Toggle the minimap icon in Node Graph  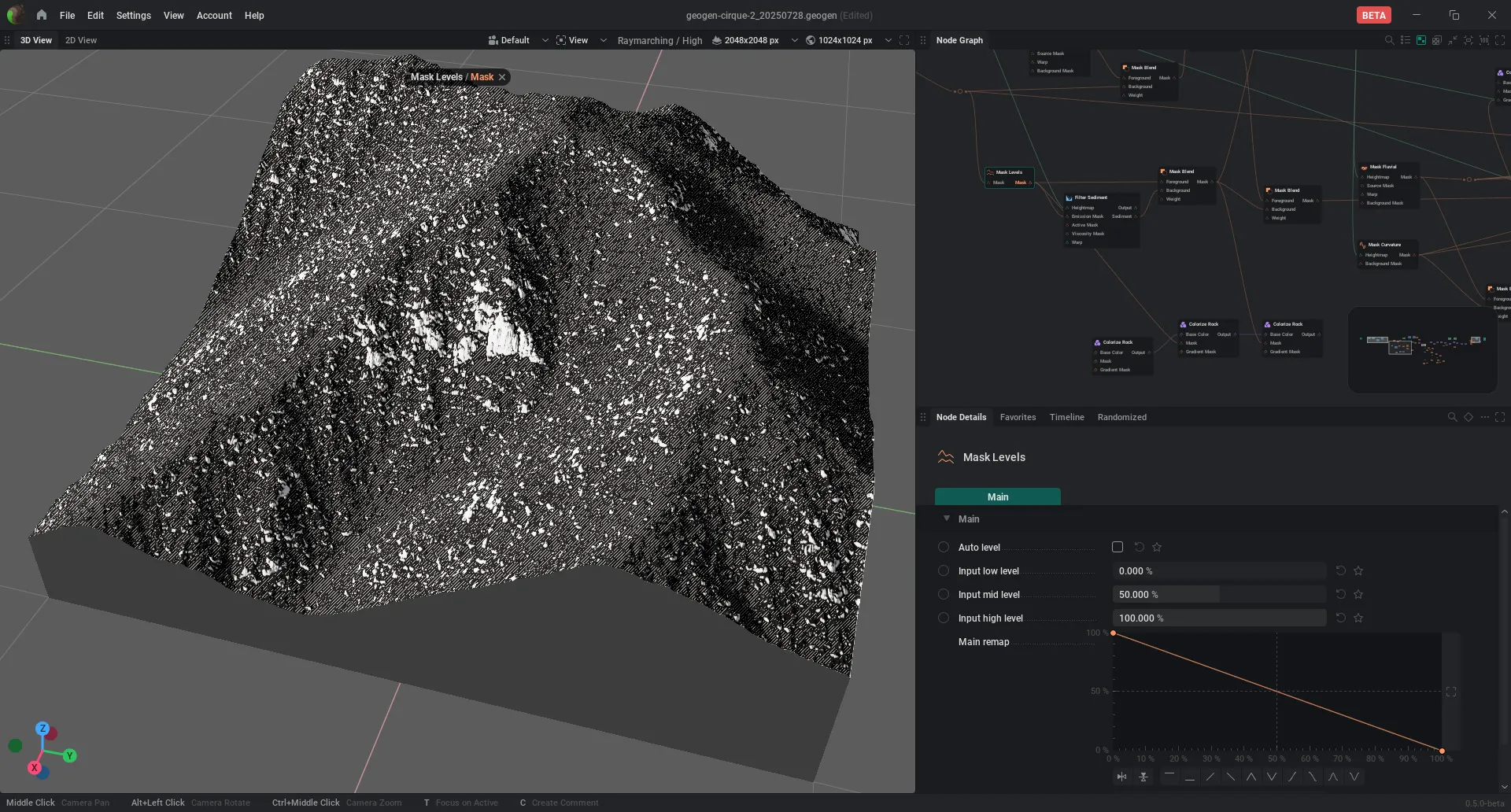1420,40
